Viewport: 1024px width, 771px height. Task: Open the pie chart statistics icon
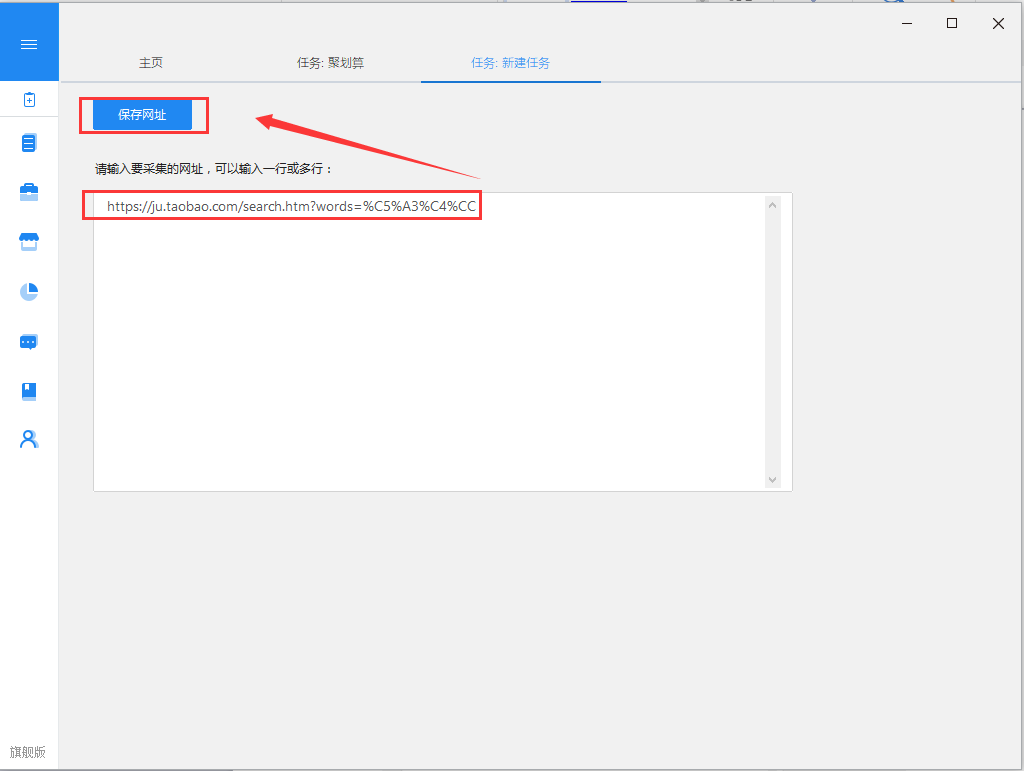coord(29,291)
